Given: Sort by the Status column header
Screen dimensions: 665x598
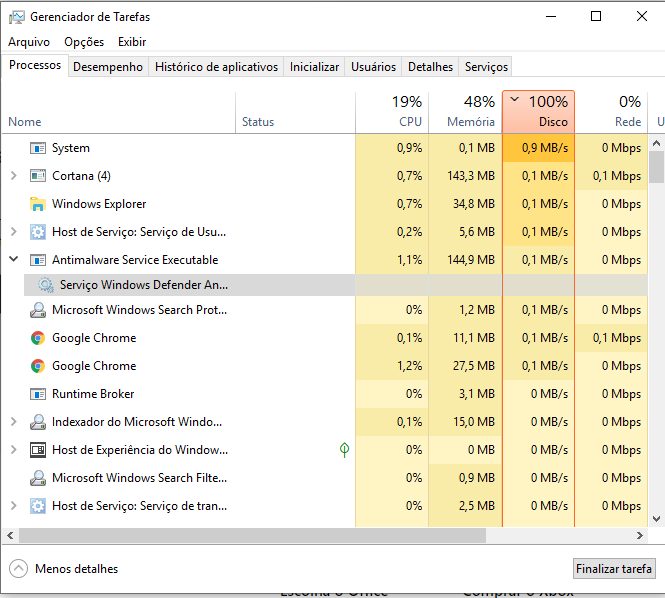Looking at the screenshot, I should pos(295,112).
